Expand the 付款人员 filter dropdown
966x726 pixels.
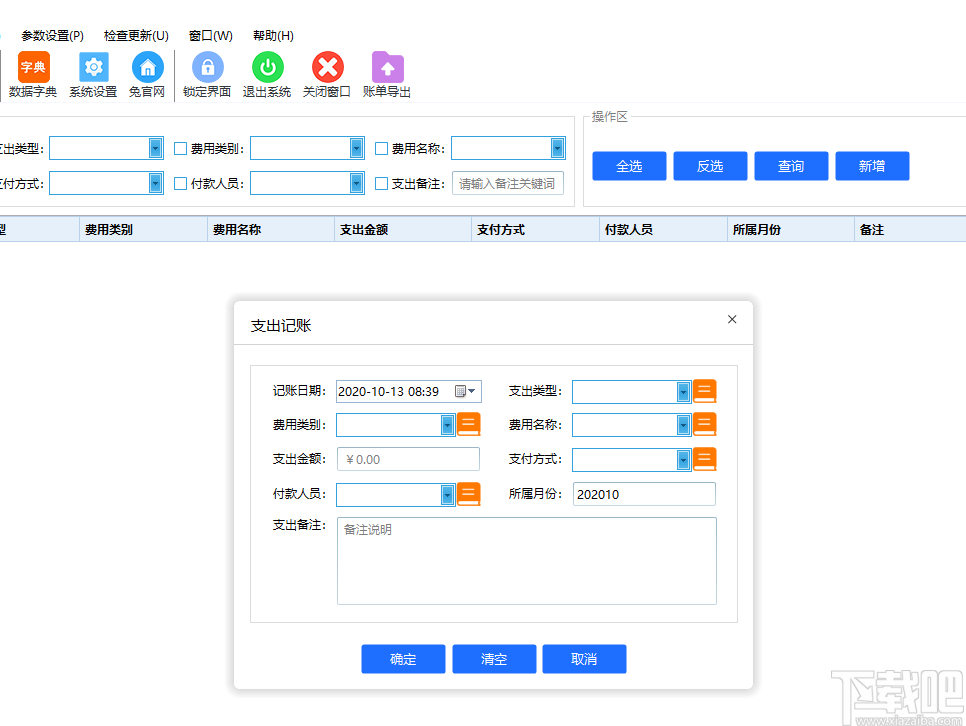355,183
